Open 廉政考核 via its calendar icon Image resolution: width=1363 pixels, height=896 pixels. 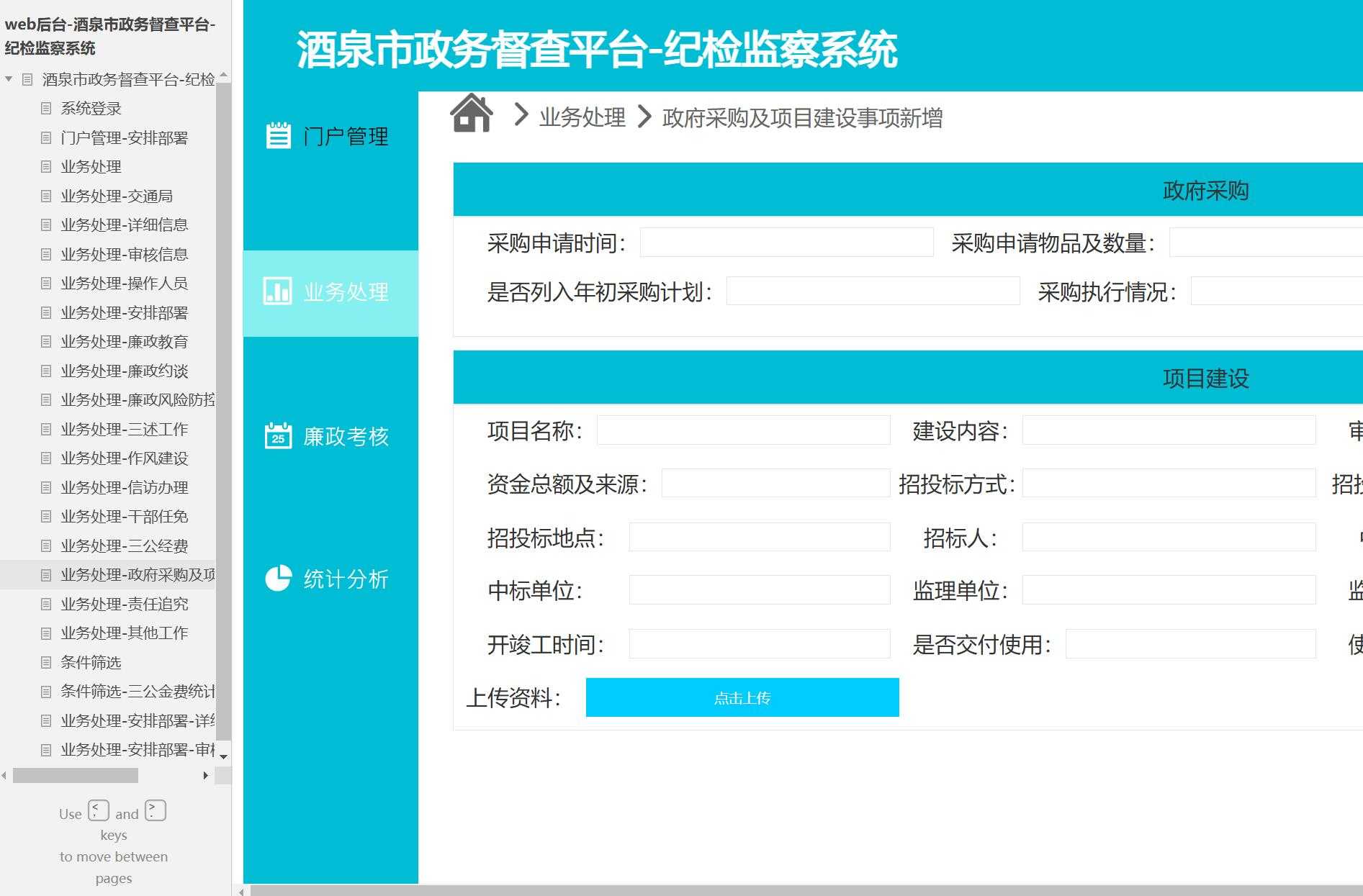click(276, 434)
